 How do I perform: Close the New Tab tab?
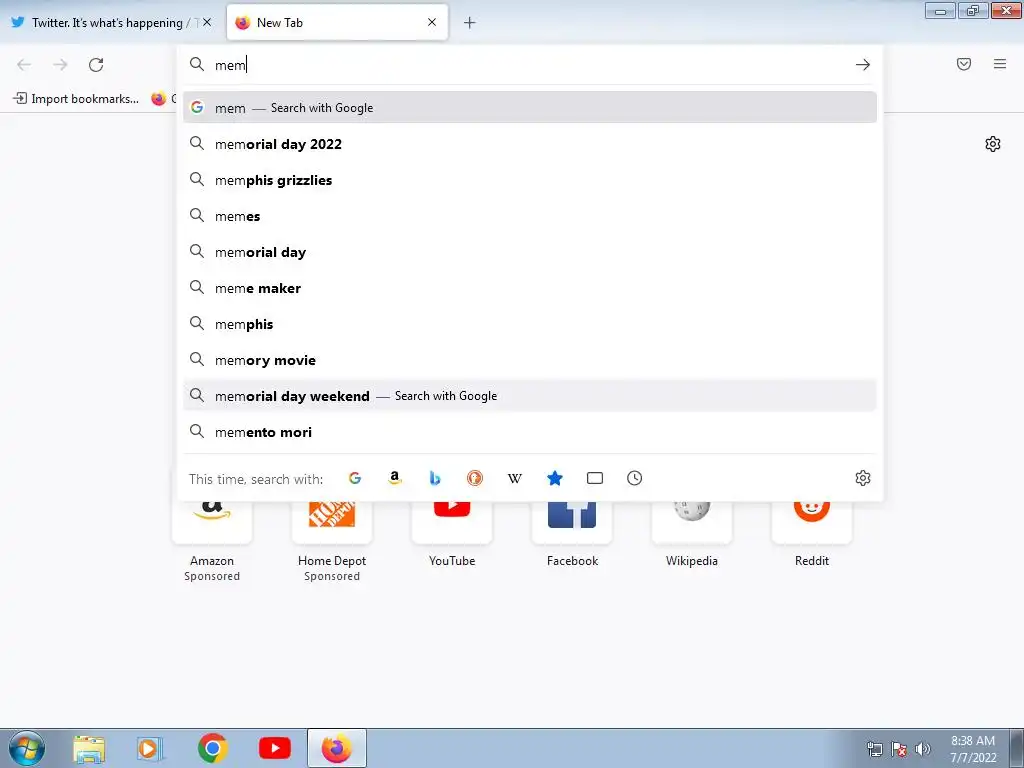point(432,22)
